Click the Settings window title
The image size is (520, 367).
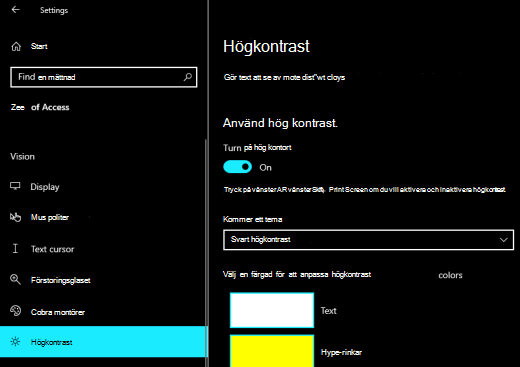[x=54, y=10]
